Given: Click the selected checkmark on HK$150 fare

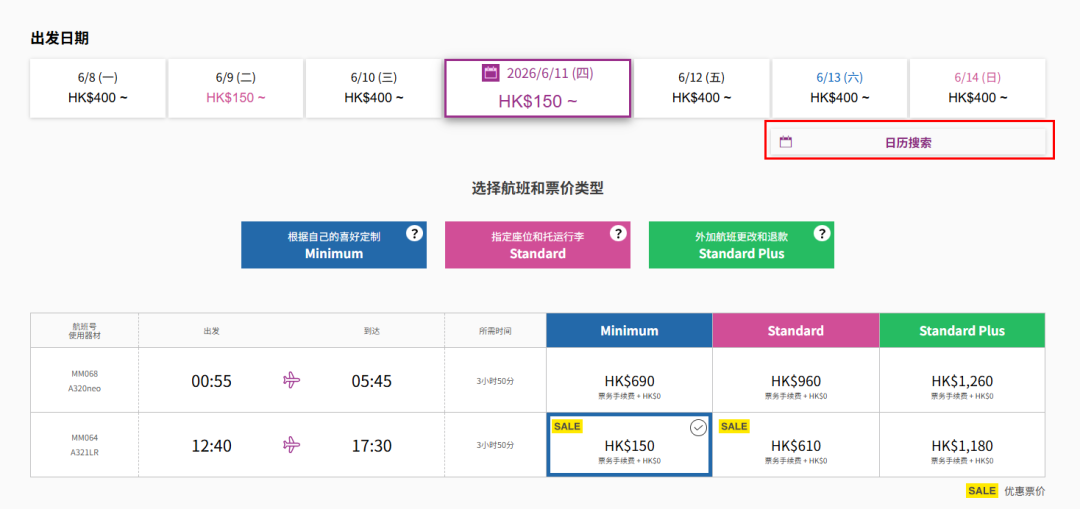Looking at the screenshot, I should [x=698, y=428].
